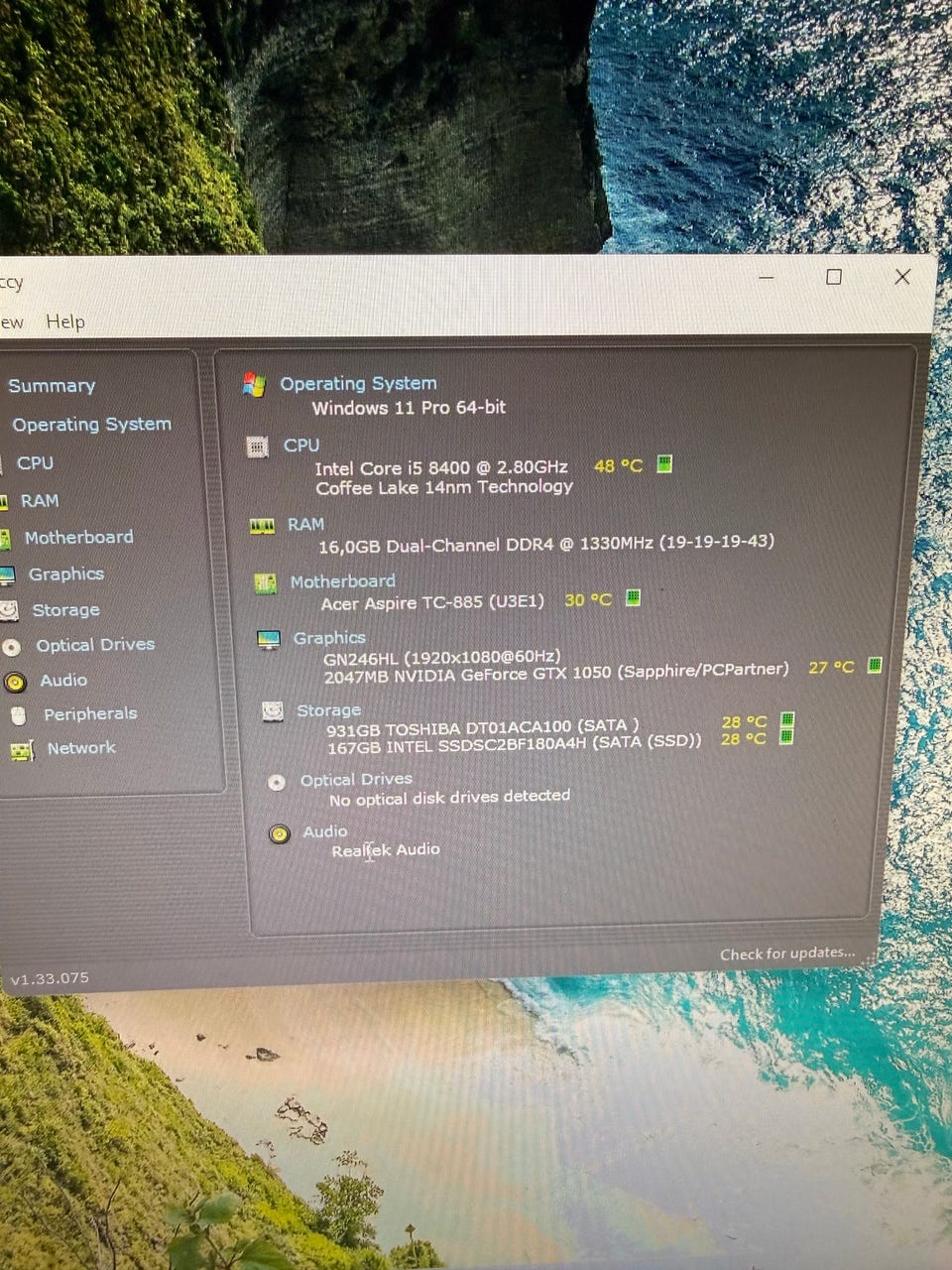Open the Graphics summary heading link
Viewport: 952px width, 1270px height.
(x=329, y=638)
